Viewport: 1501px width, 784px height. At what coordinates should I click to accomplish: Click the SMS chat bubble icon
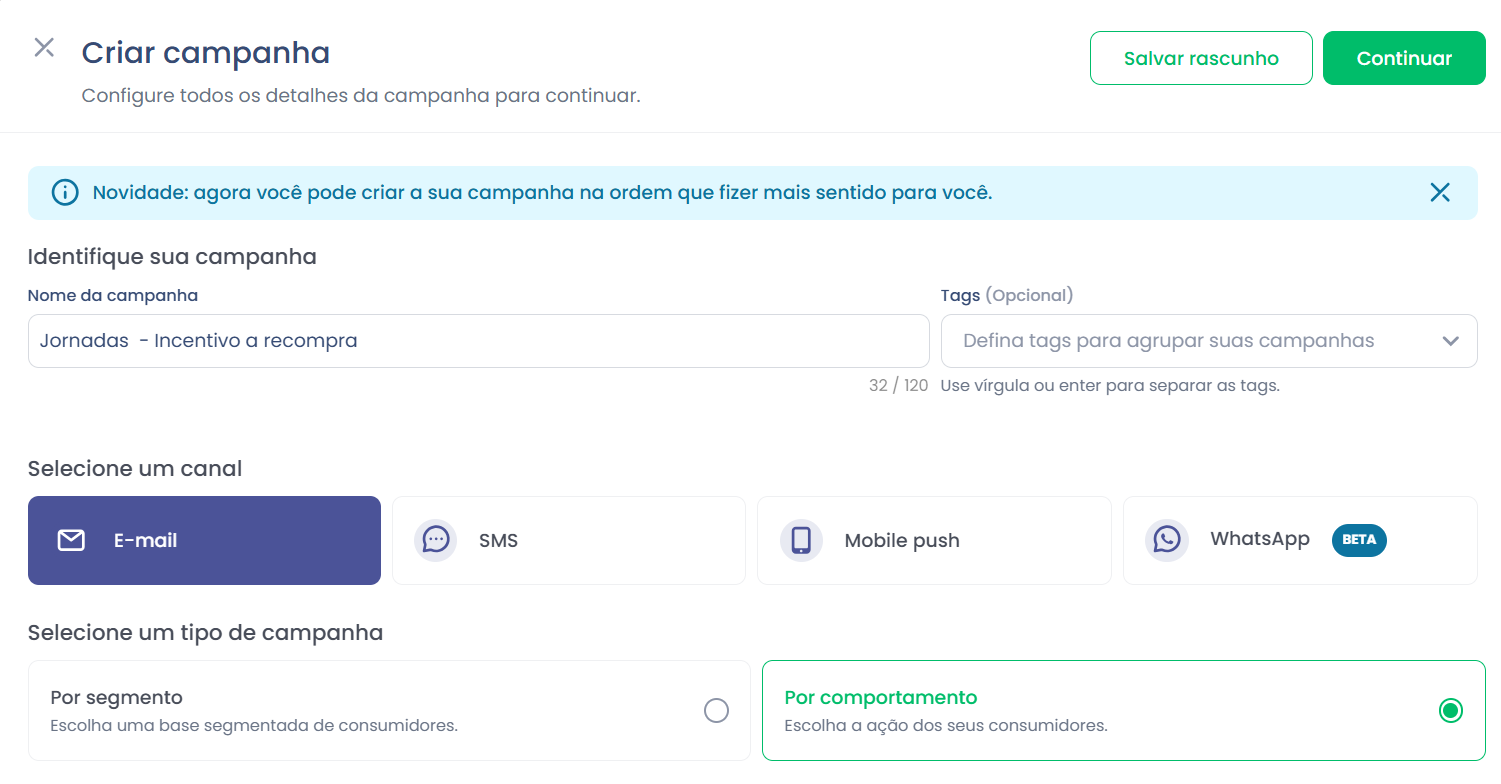coord(436,540)
